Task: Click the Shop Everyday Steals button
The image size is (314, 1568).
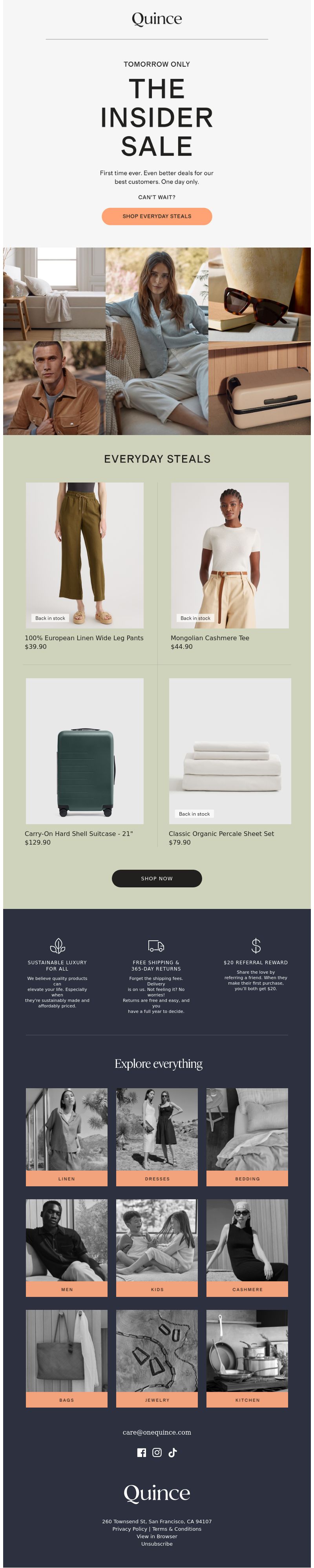Action: click(157, 216)
